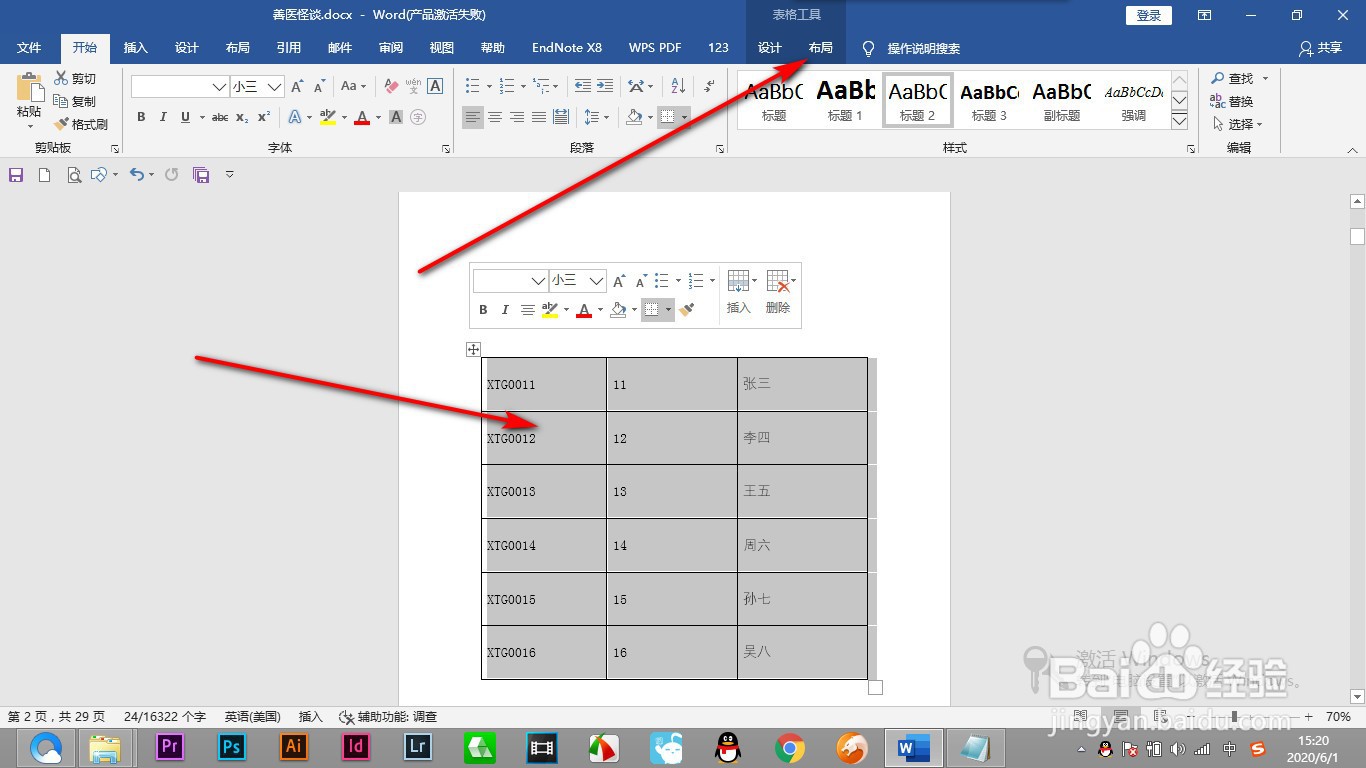The height and width of the screenshot is (768, 1366).
Task: Toggle ribbon justify alignment button
Action: [x=539, y=117]
